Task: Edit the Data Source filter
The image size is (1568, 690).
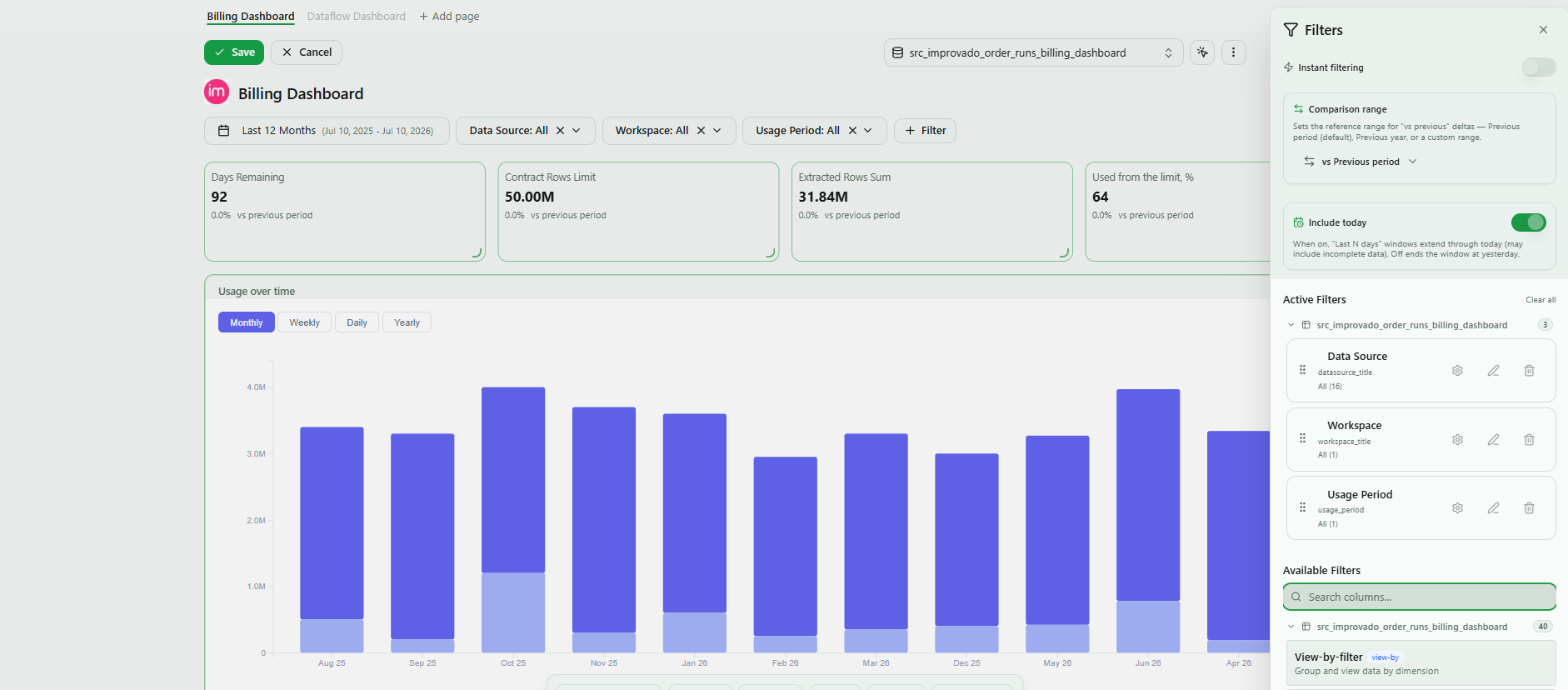Action: pos(1493,371)
